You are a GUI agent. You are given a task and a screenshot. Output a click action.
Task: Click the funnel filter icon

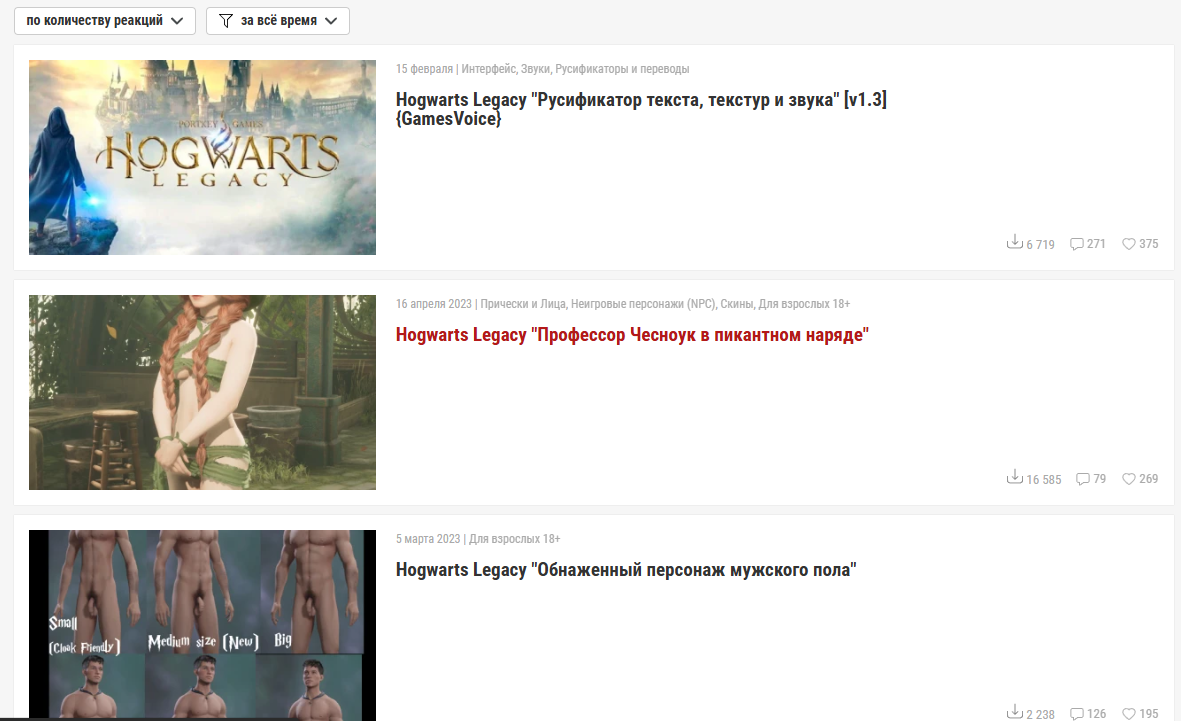[225, 21]
